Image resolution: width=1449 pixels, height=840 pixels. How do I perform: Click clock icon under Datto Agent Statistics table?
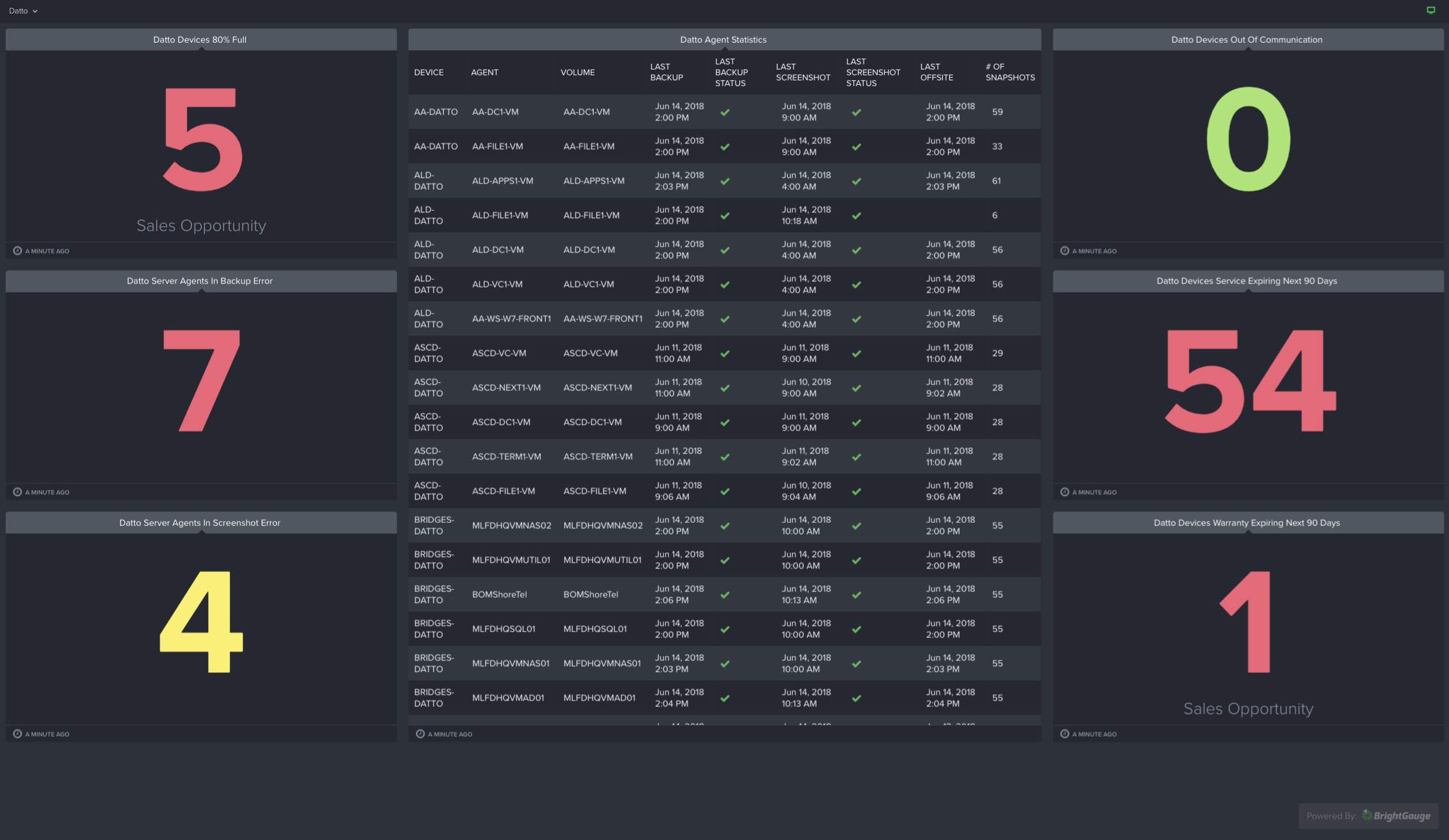point(420,734)
